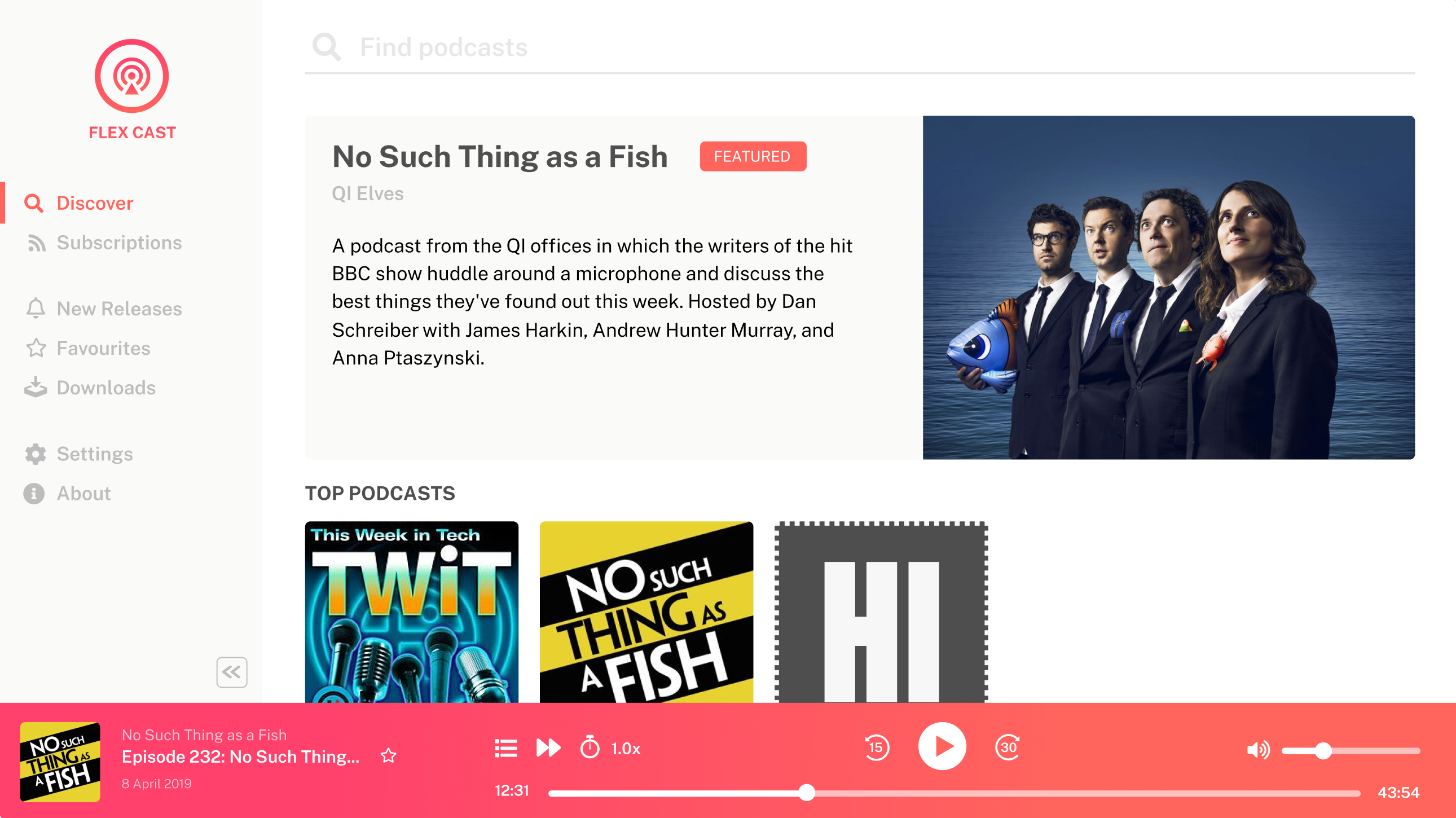The height and width of the screenshot is (818, 1456).
Task: Mute audio with speaker icon
Action: click(x=1258, y=750)
